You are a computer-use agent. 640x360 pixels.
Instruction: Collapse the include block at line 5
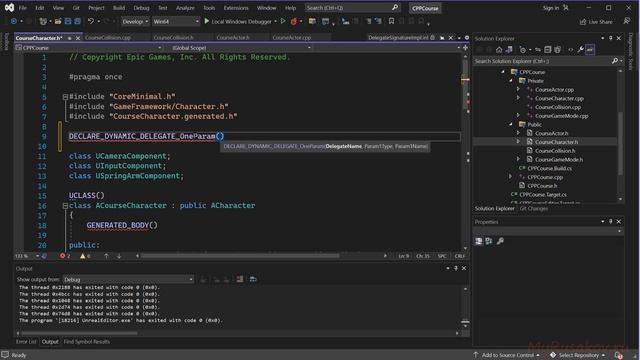(x=65, y=97)
